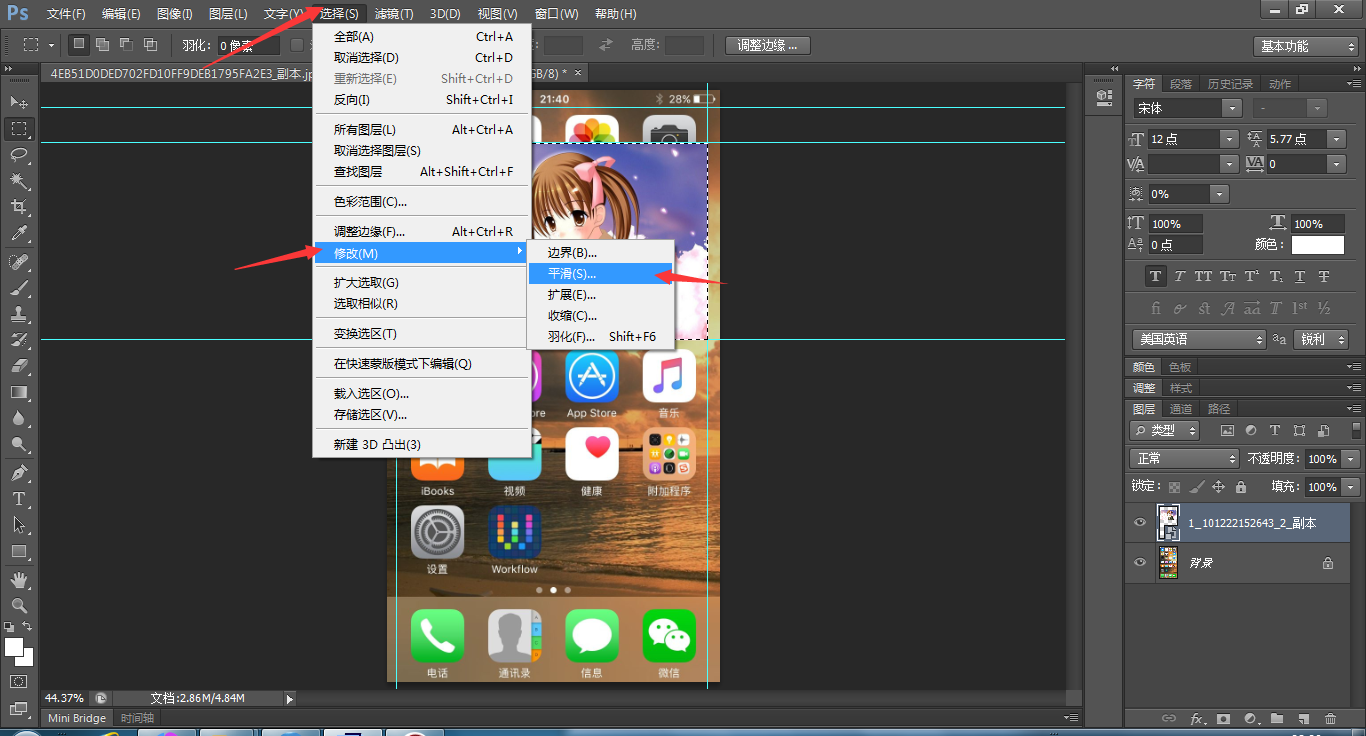1366x736 pixels.
Task: Toggle lock image pixels brush icon
Action: tap(1196, 487)
